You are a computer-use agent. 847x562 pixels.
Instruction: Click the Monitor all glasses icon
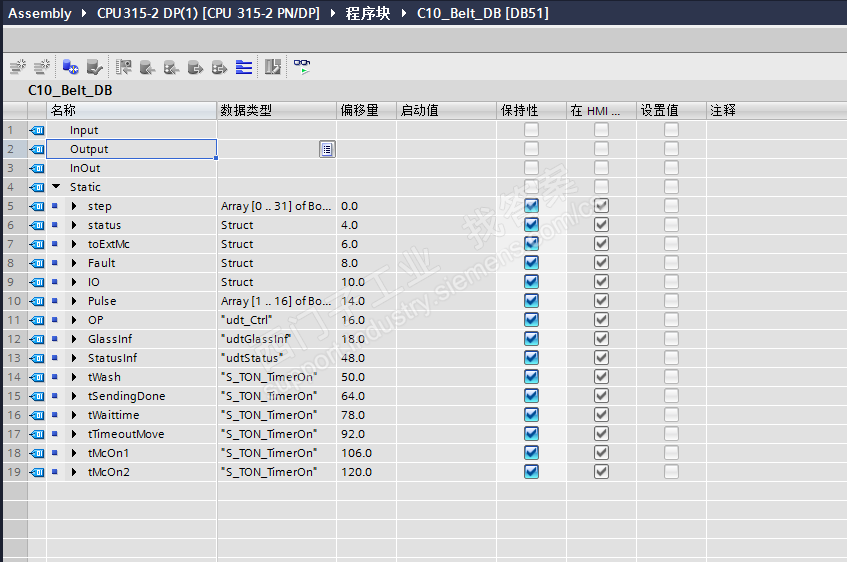pyautogui.click(x=302, y=67)
